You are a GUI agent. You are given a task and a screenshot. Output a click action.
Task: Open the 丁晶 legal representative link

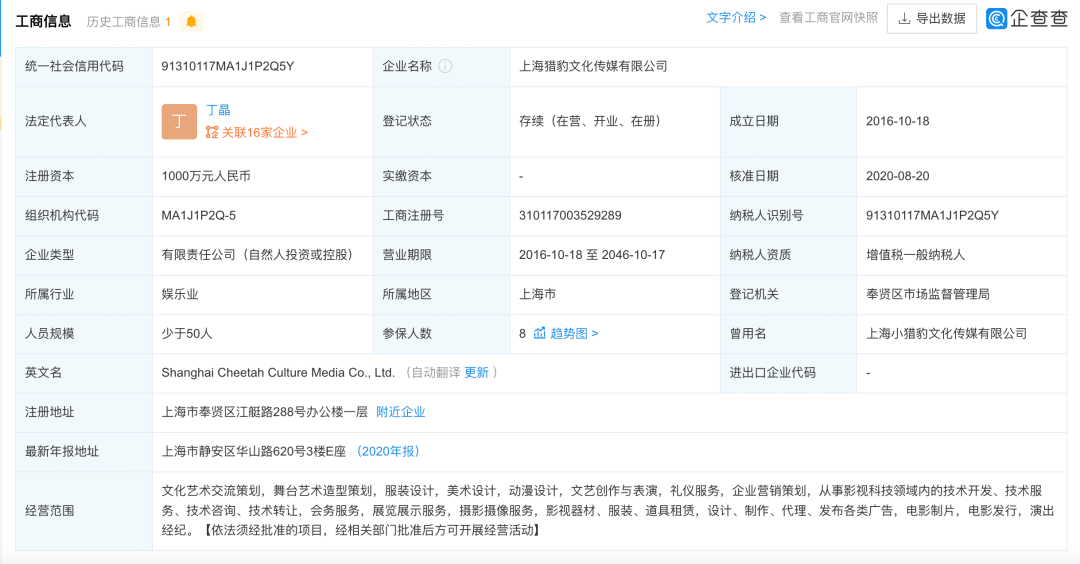pyautogui.click(x=218, y=110)
